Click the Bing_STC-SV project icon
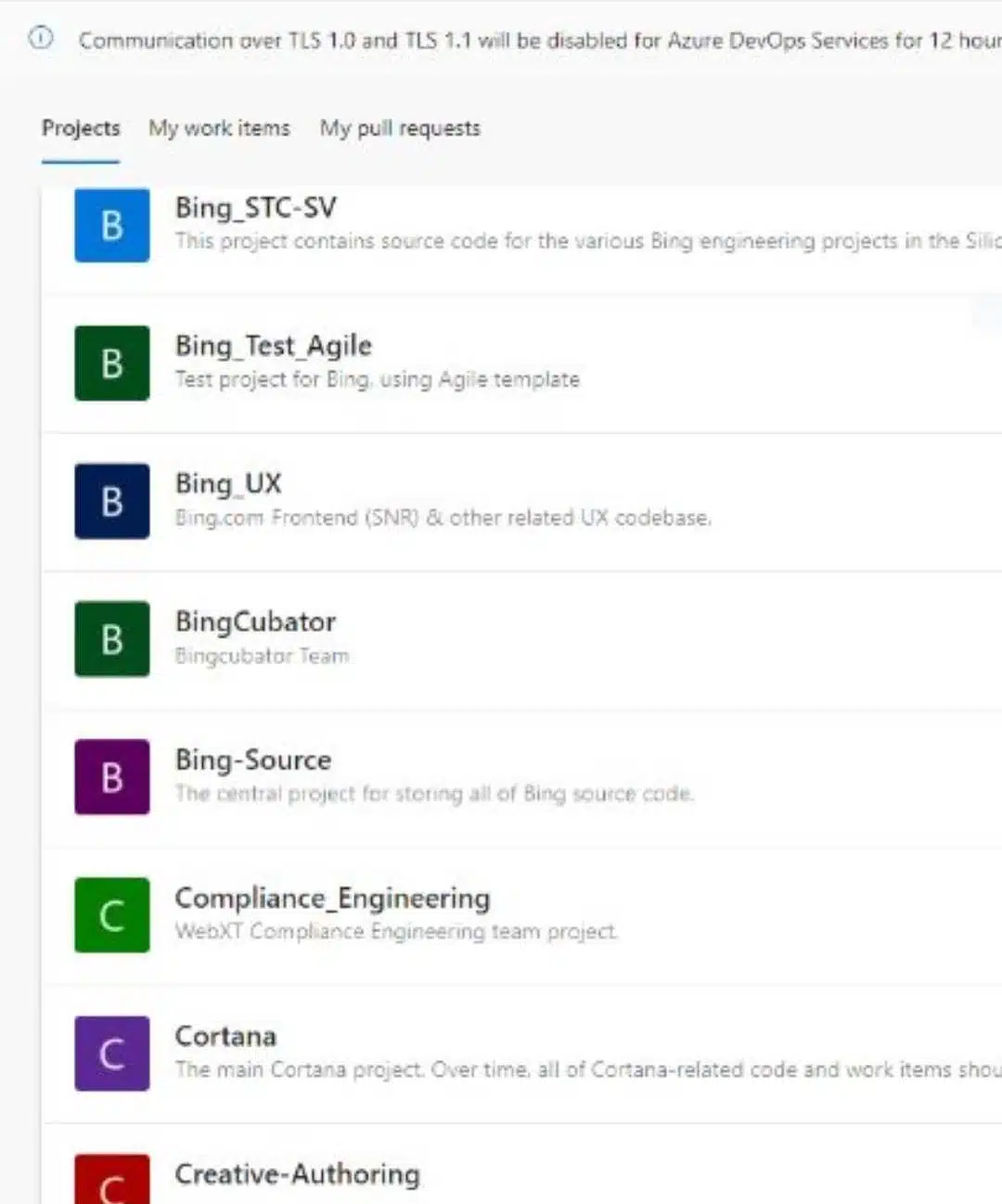1002x1204 pixels. 111,225
